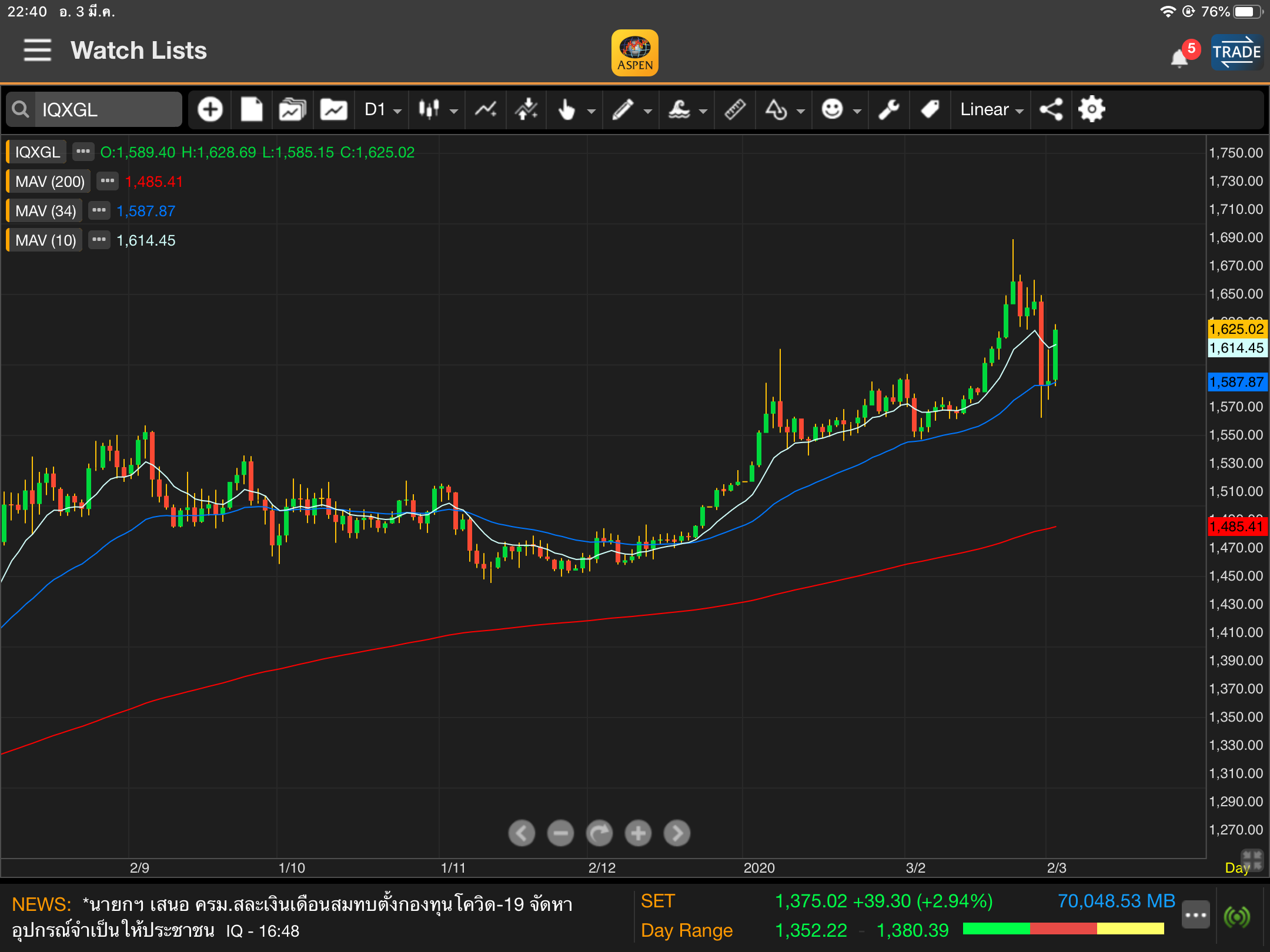Click the new blank chart page icon
The image size is (1270, 952).
pyautogui.click(x=252, y=110)
